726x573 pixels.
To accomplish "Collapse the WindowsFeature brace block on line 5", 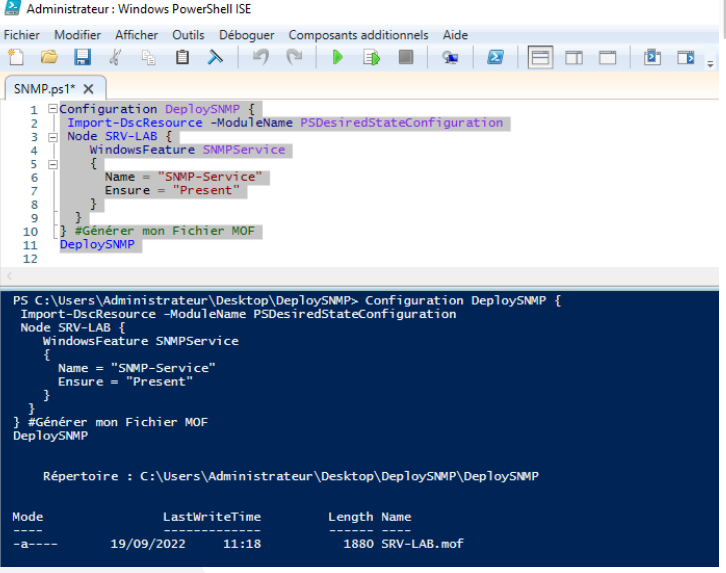I will pyautogui.click(x=52, y=163).
